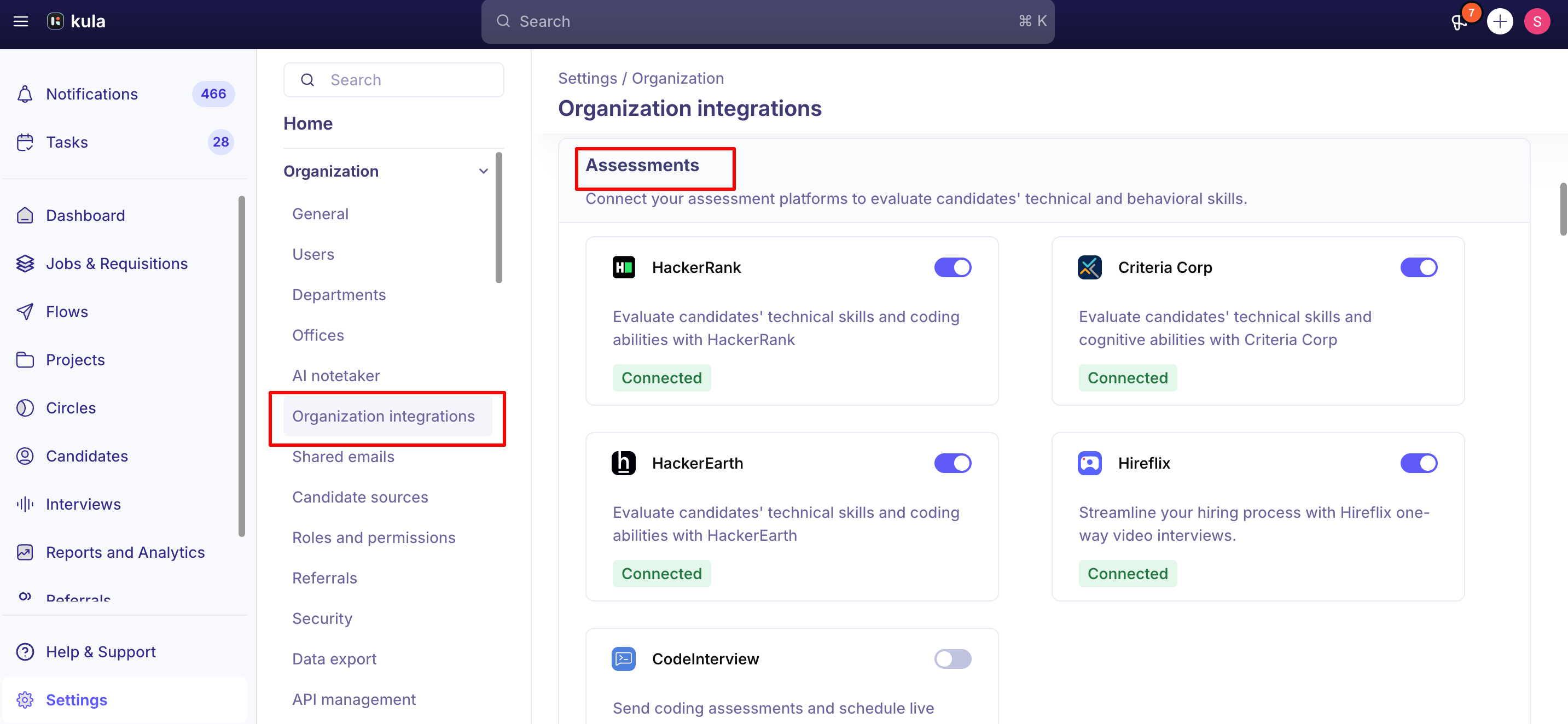Click the Help & Support question icon
The image size is (1568, 724).
coord(25,652)
